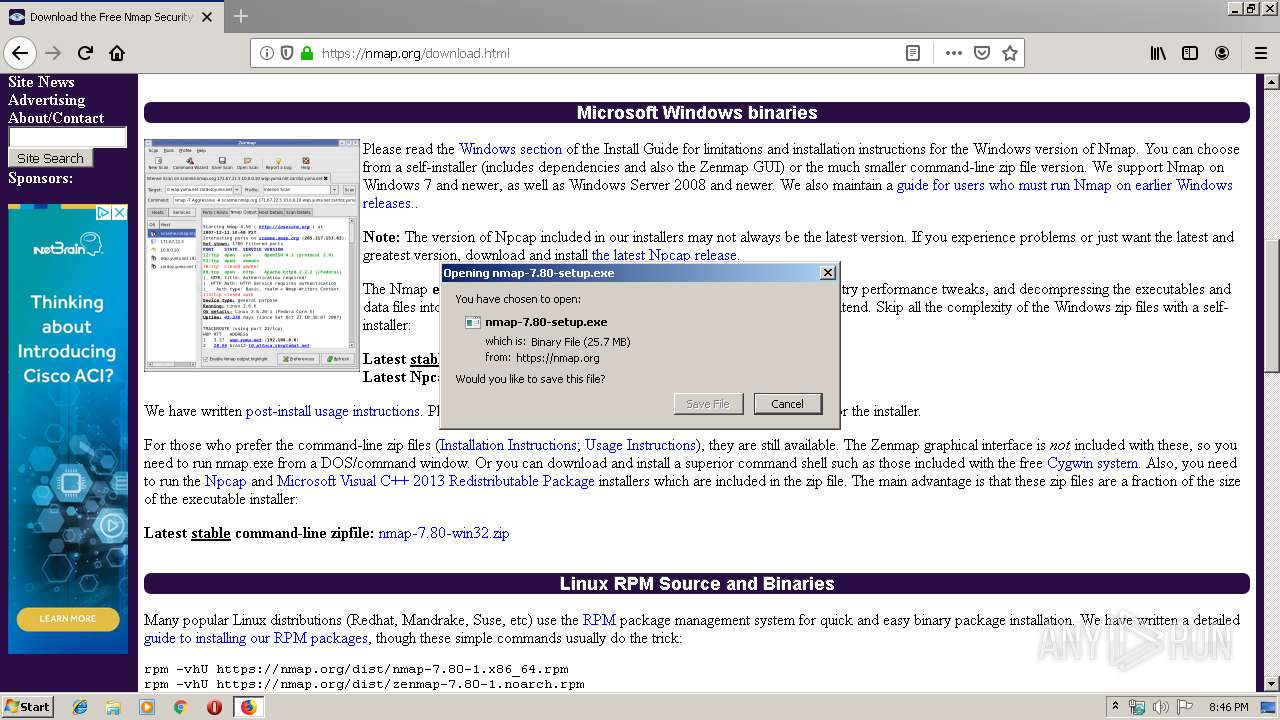Open the Usage Instructions link
This screenshot has height=720, width=1280.
point(640,445)
